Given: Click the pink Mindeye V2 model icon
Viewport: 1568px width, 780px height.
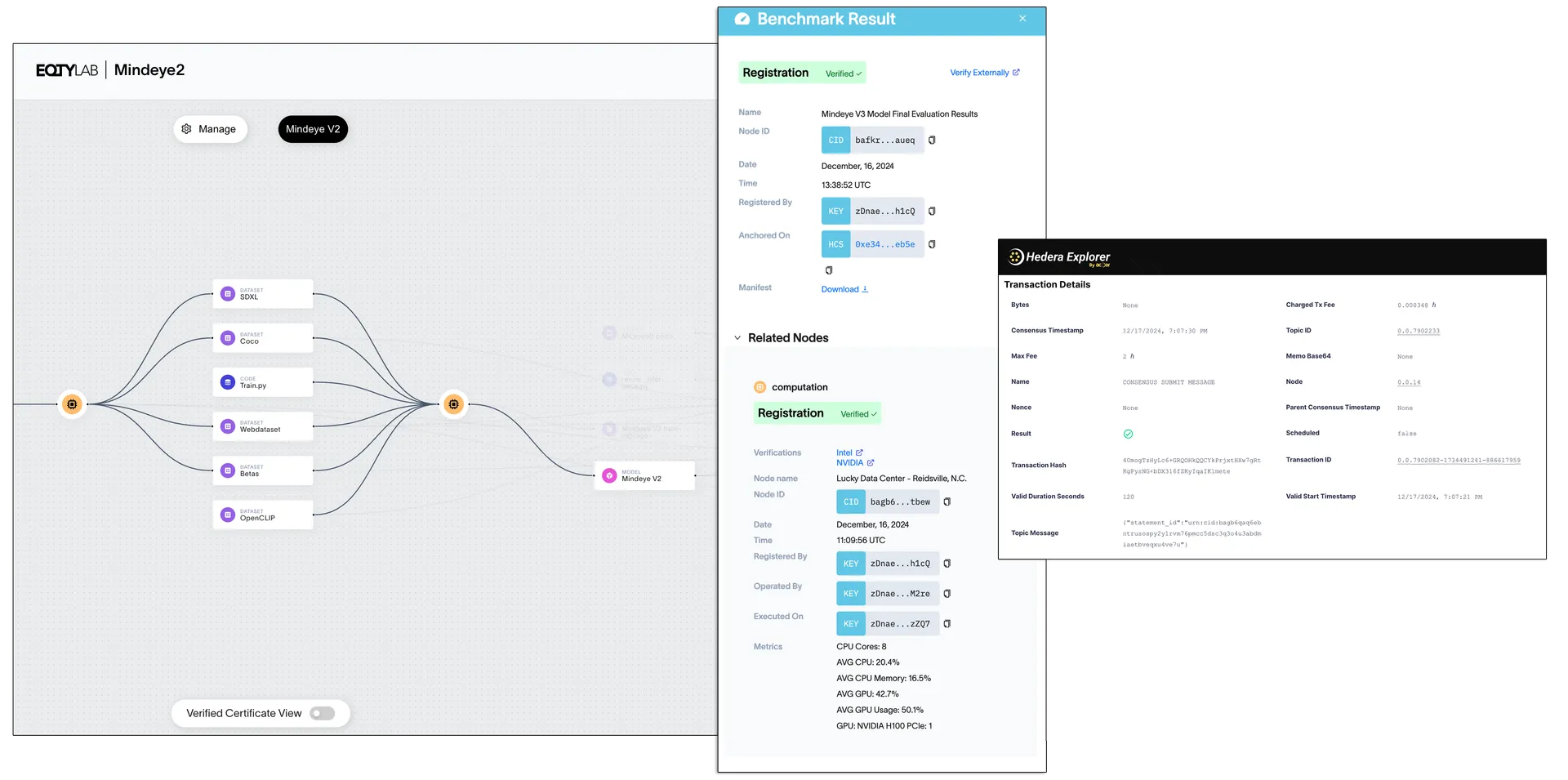Looking at the screenshot, I should 609,475.
